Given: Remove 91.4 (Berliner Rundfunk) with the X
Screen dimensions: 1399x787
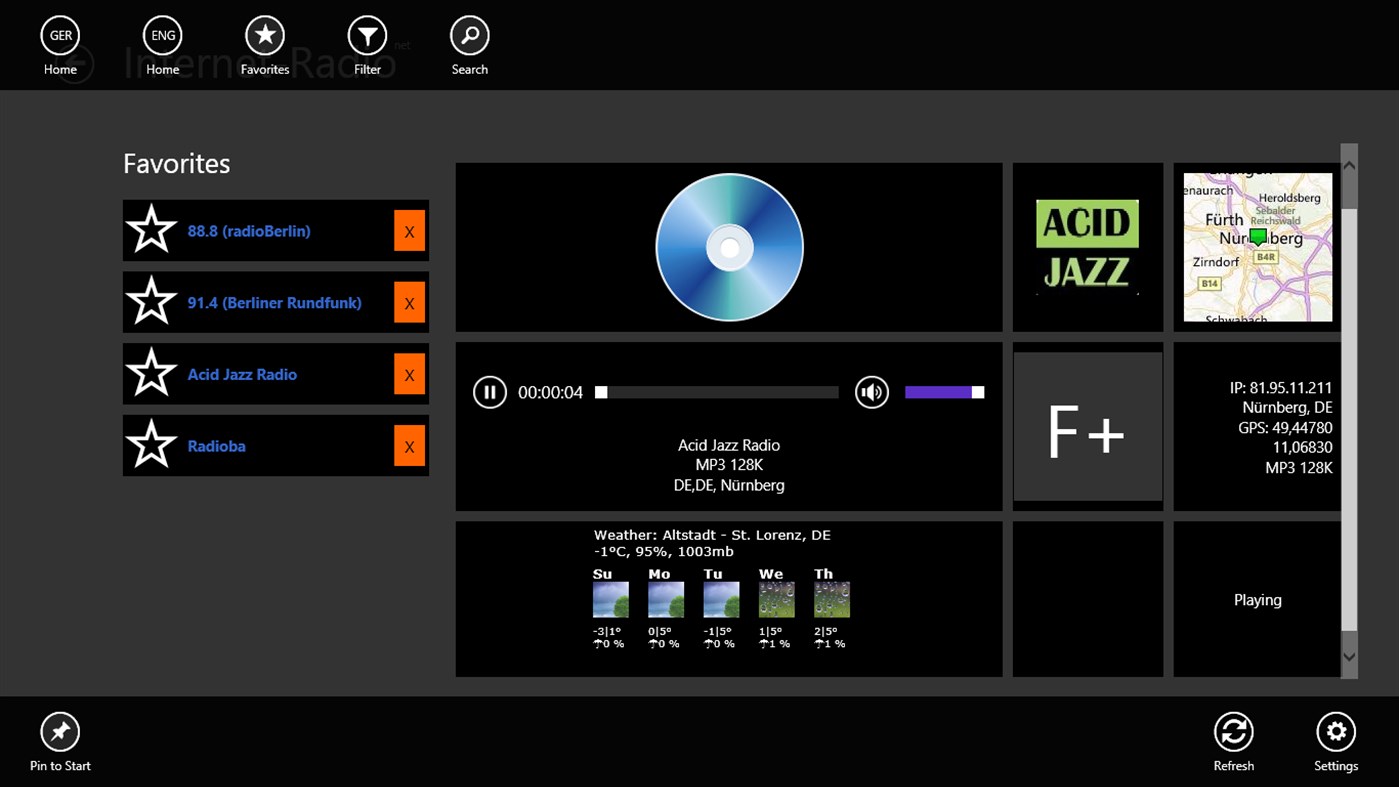Looking at the screenshot, I should [x=409, y=301].
